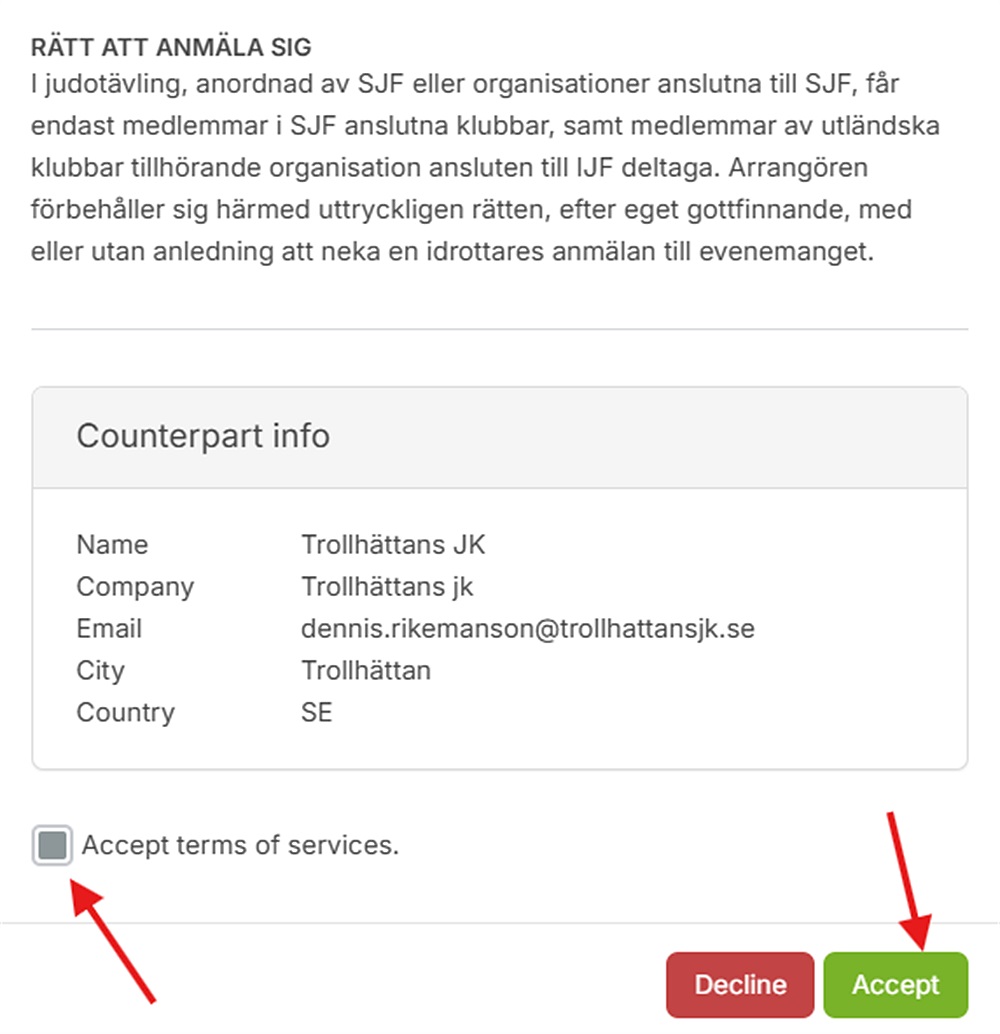Screen dimensions: 1000x1034
Task: Click the Company field label
Action: (x=135, y=587)
